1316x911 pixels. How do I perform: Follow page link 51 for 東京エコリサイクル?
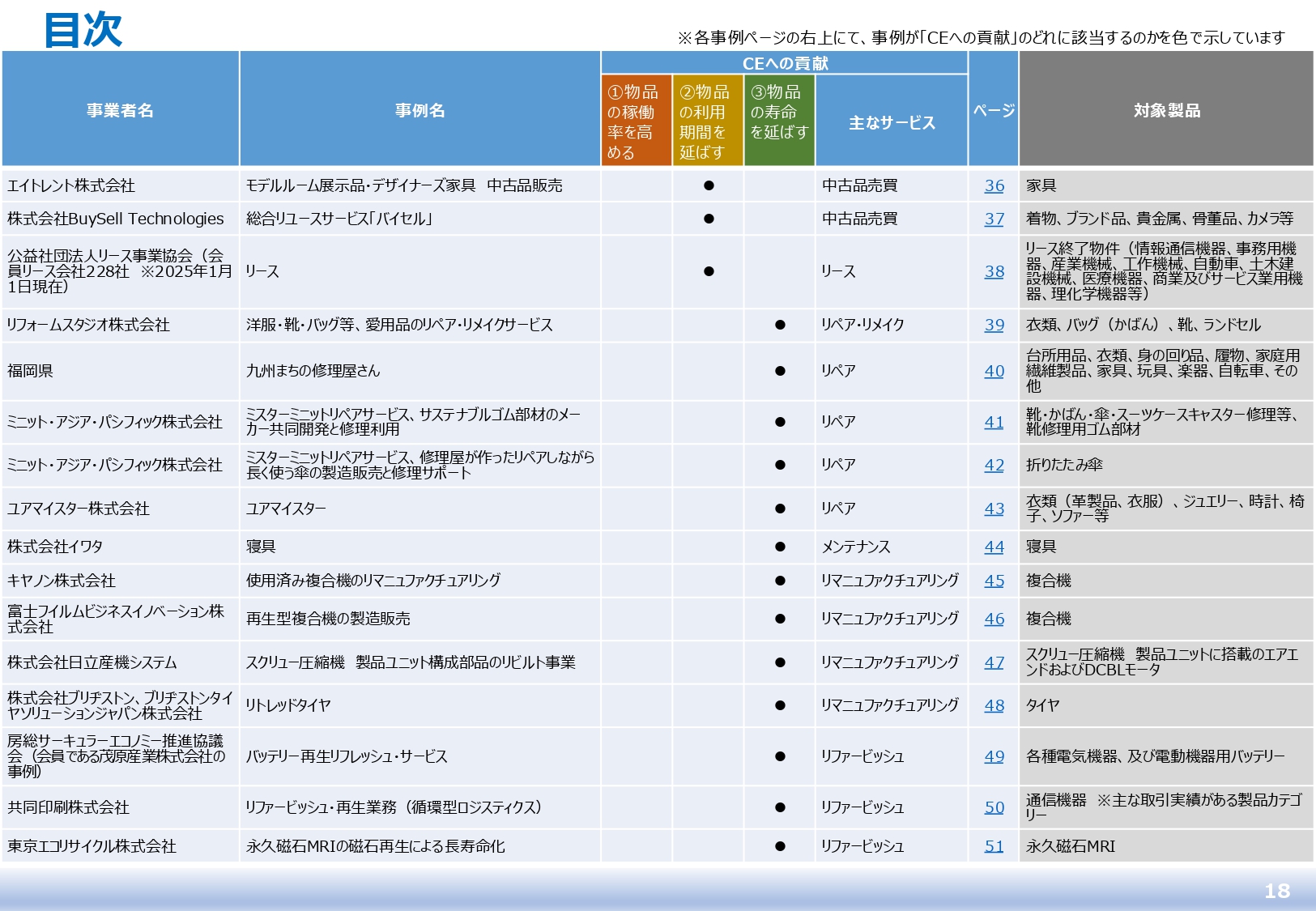pos(994,846)
